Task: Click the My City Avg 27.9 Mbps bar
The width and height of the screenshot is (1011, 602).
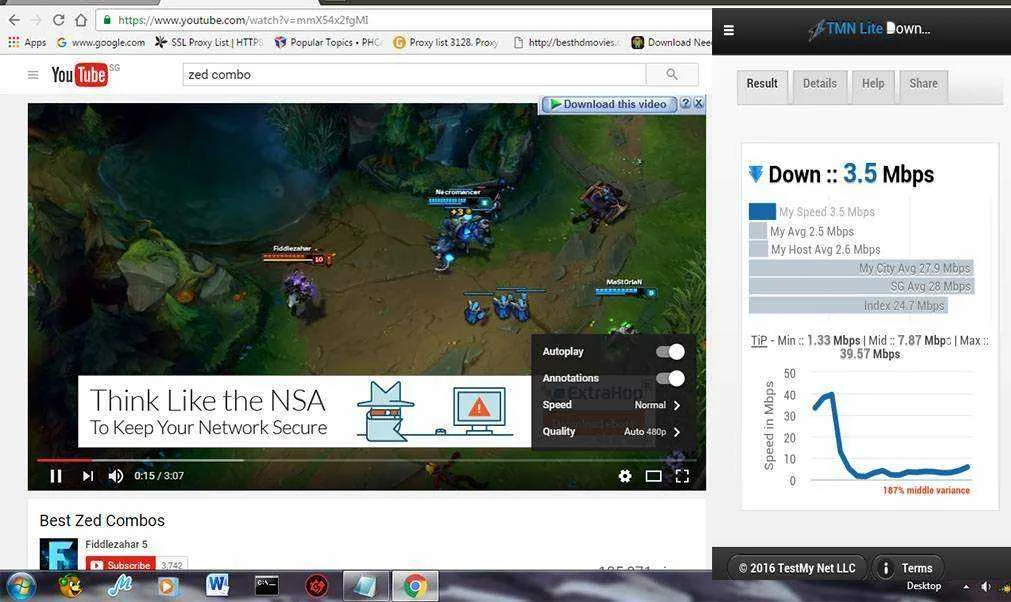Action: (861, 268)
